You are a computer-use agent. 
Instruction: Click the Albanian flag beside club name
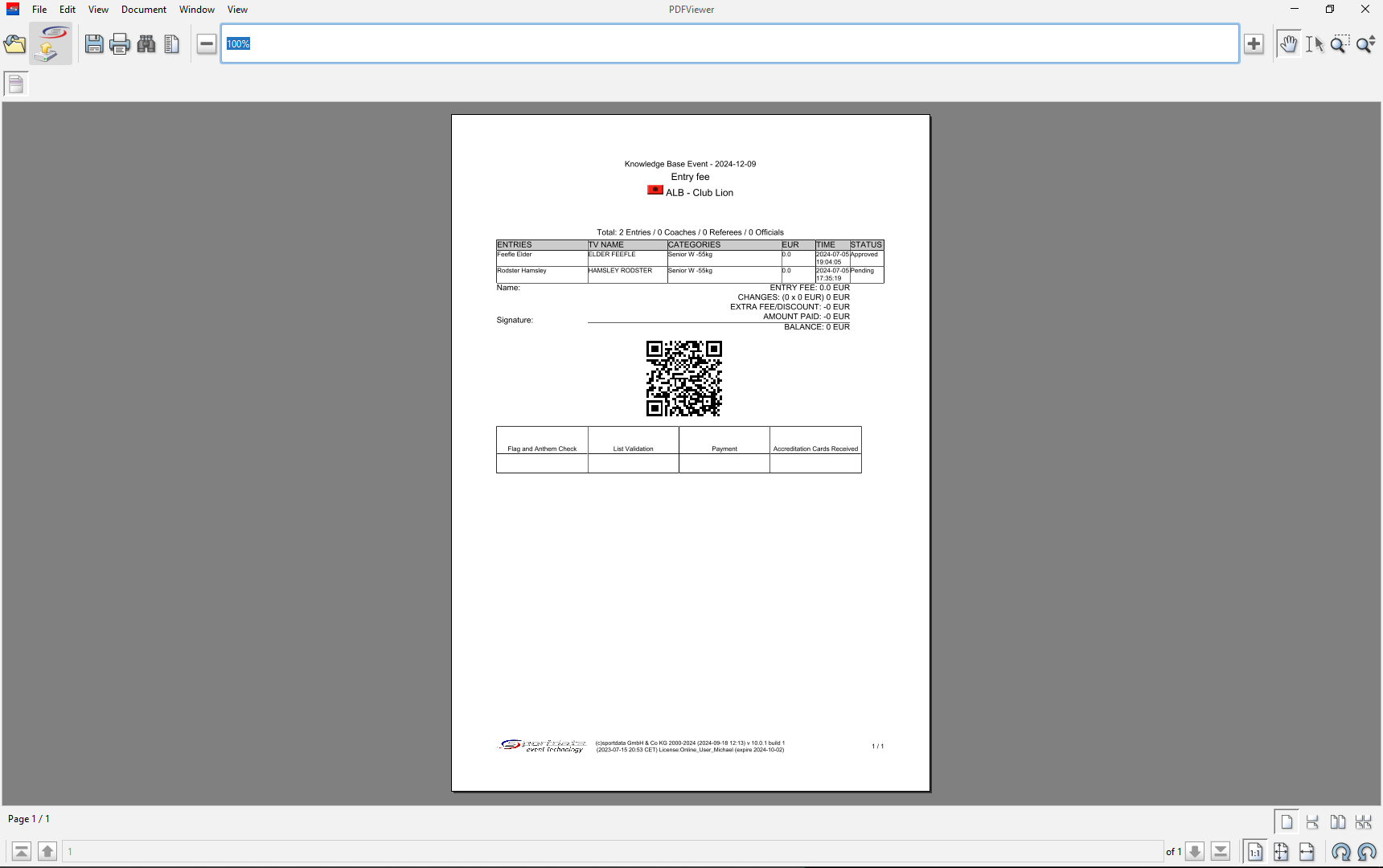coord(655,190)
